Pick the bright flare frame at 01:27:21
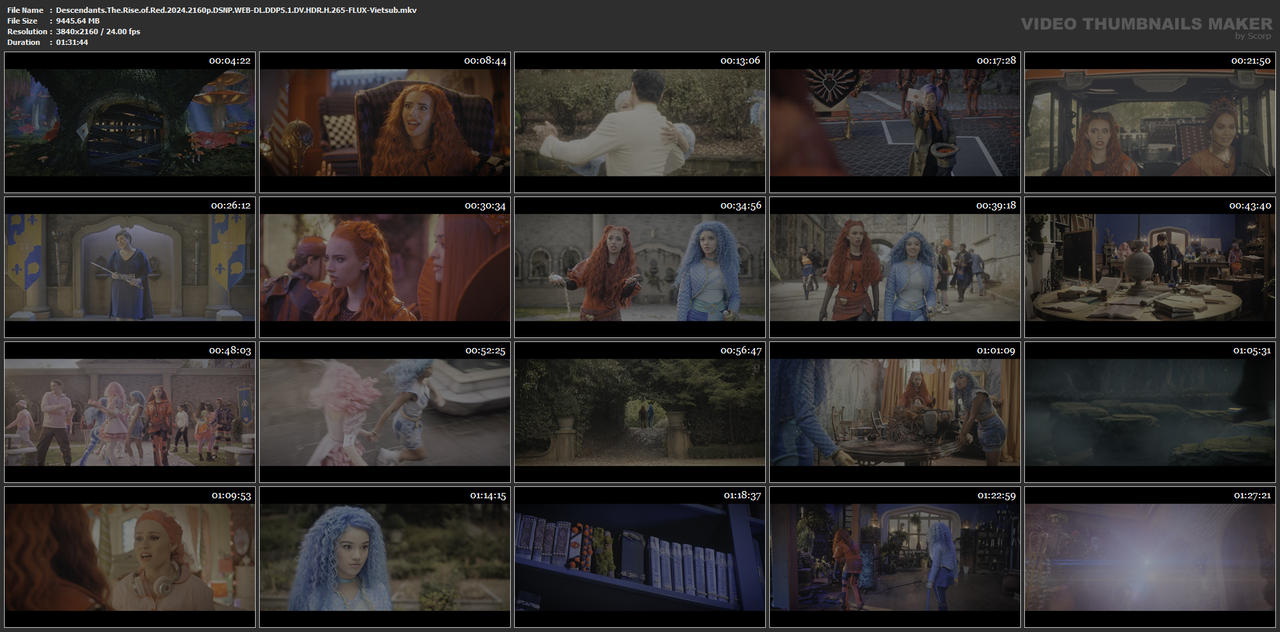 [1150, 557]
